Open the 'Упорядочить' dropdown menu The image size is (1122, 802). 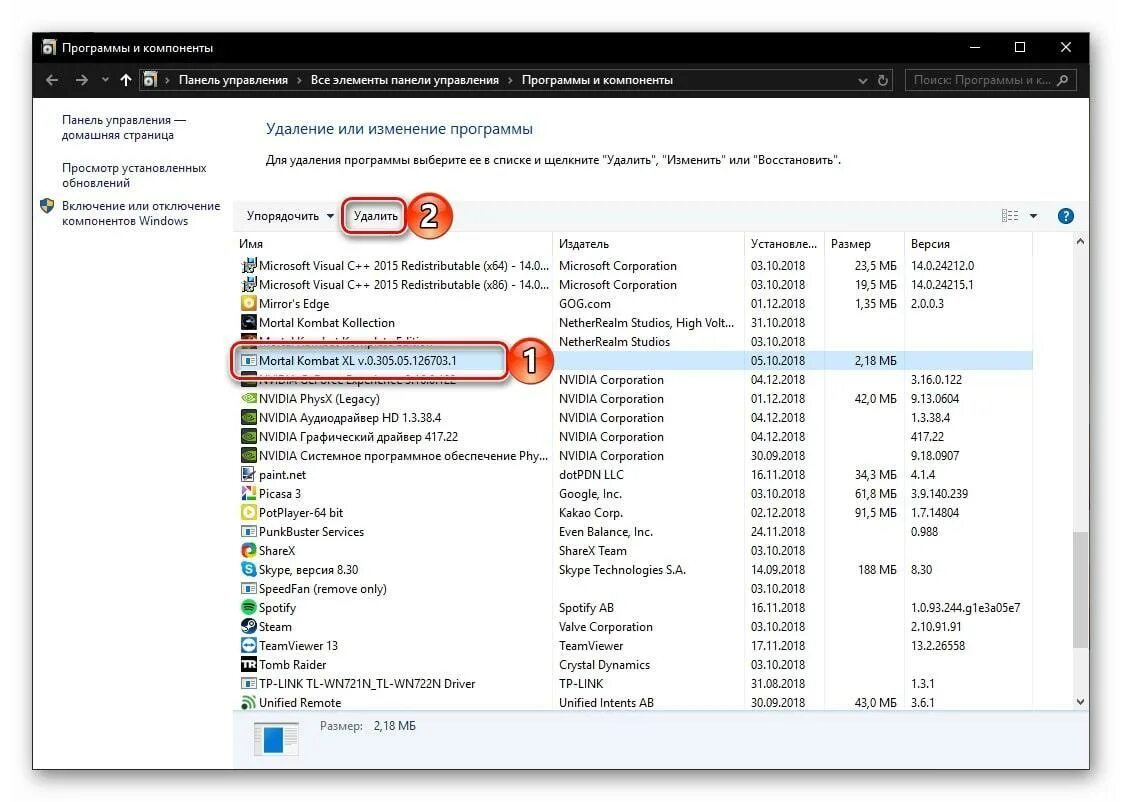coord(290,216)
